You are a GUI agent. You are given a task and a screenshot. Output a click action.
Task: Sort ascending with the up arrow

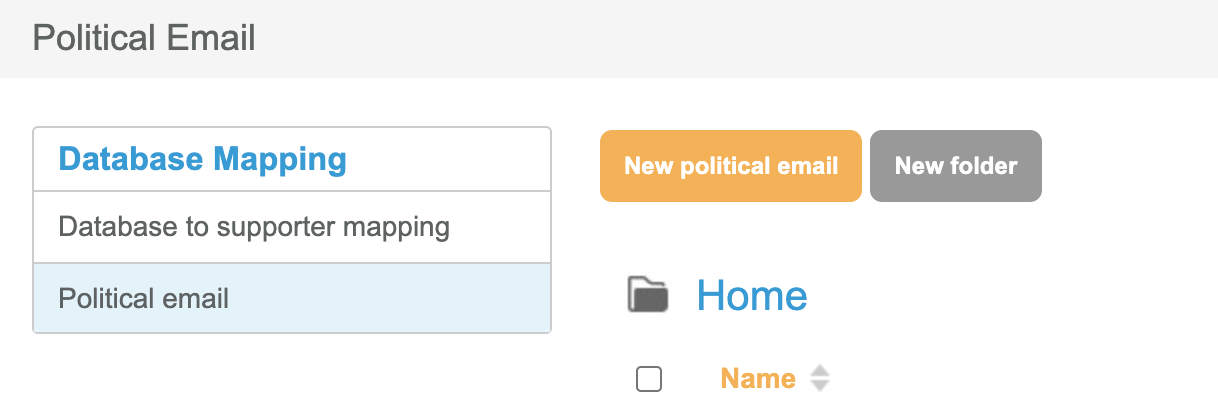pos(820,372)
